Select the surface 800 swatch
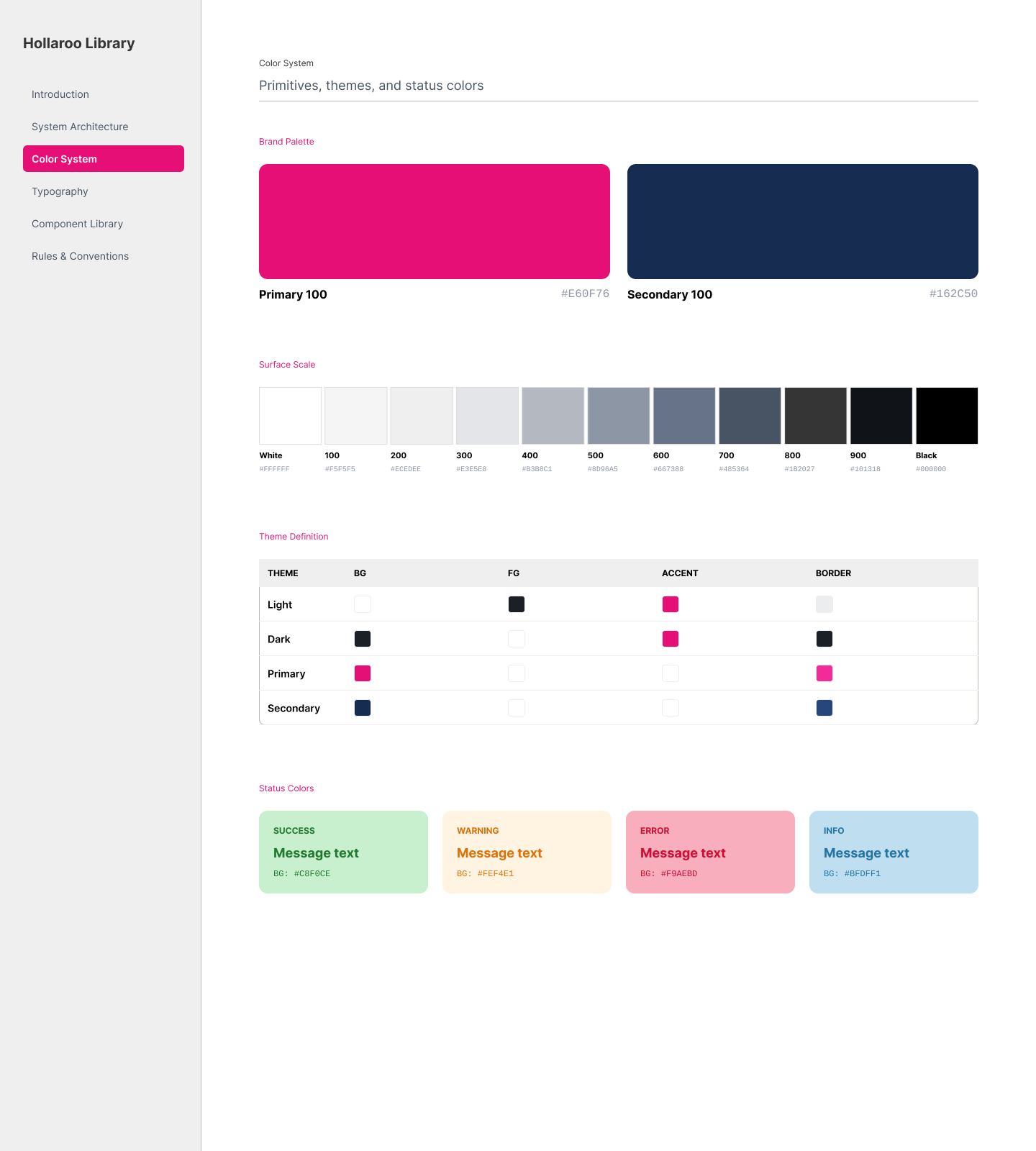Screen dimensions: 1036x1151 (816, 416)
